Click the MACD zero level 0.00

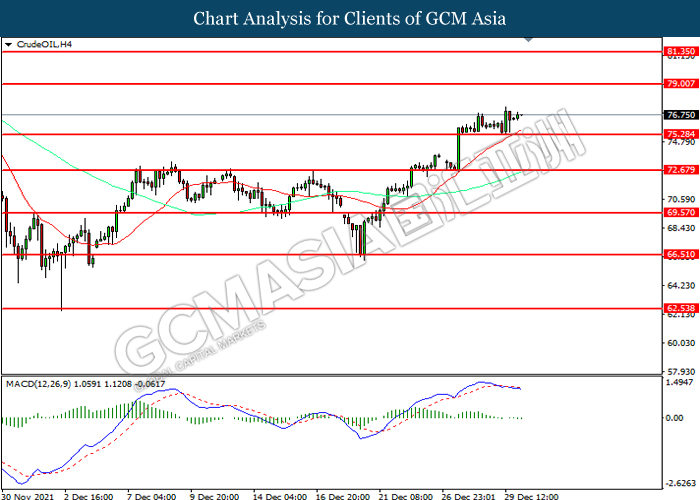(x=675, y=418)
